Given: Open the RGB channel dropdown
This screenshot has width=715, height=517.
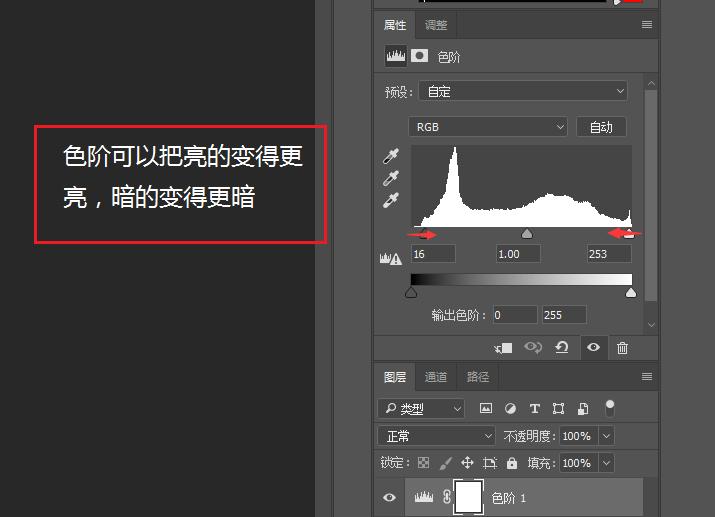Looking at the screenshot, I should coord(487,127).
